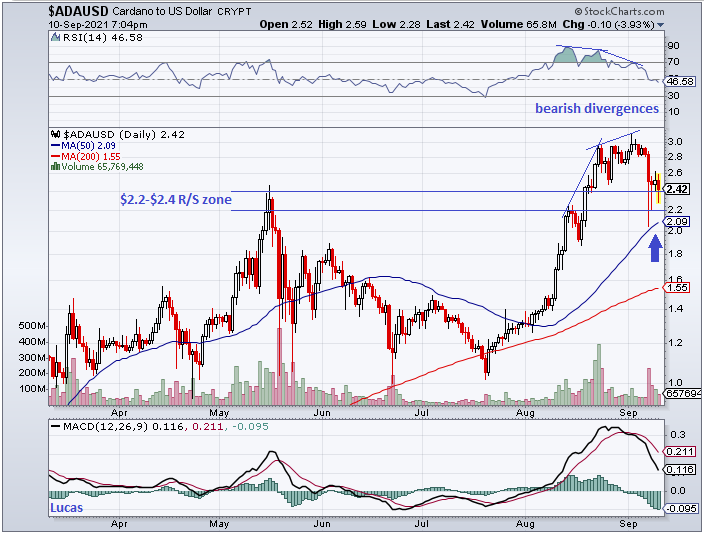Click the '$2.2-$2.4 R/S zone' annotation text
The image size is (704, 534).
(176, 199)
